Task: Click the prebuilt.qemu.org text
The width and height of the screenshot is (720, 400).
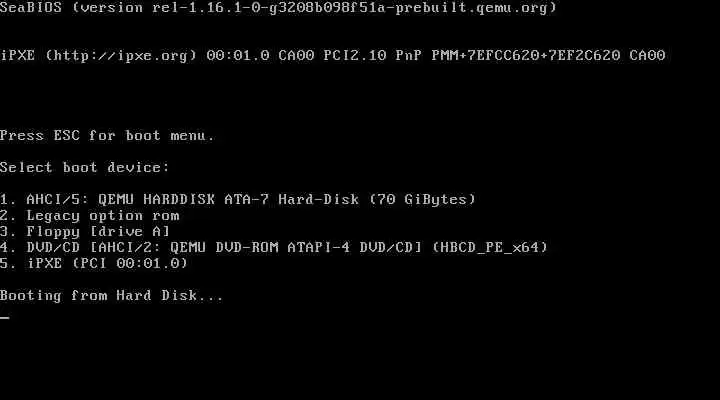Action: point(472,8)
